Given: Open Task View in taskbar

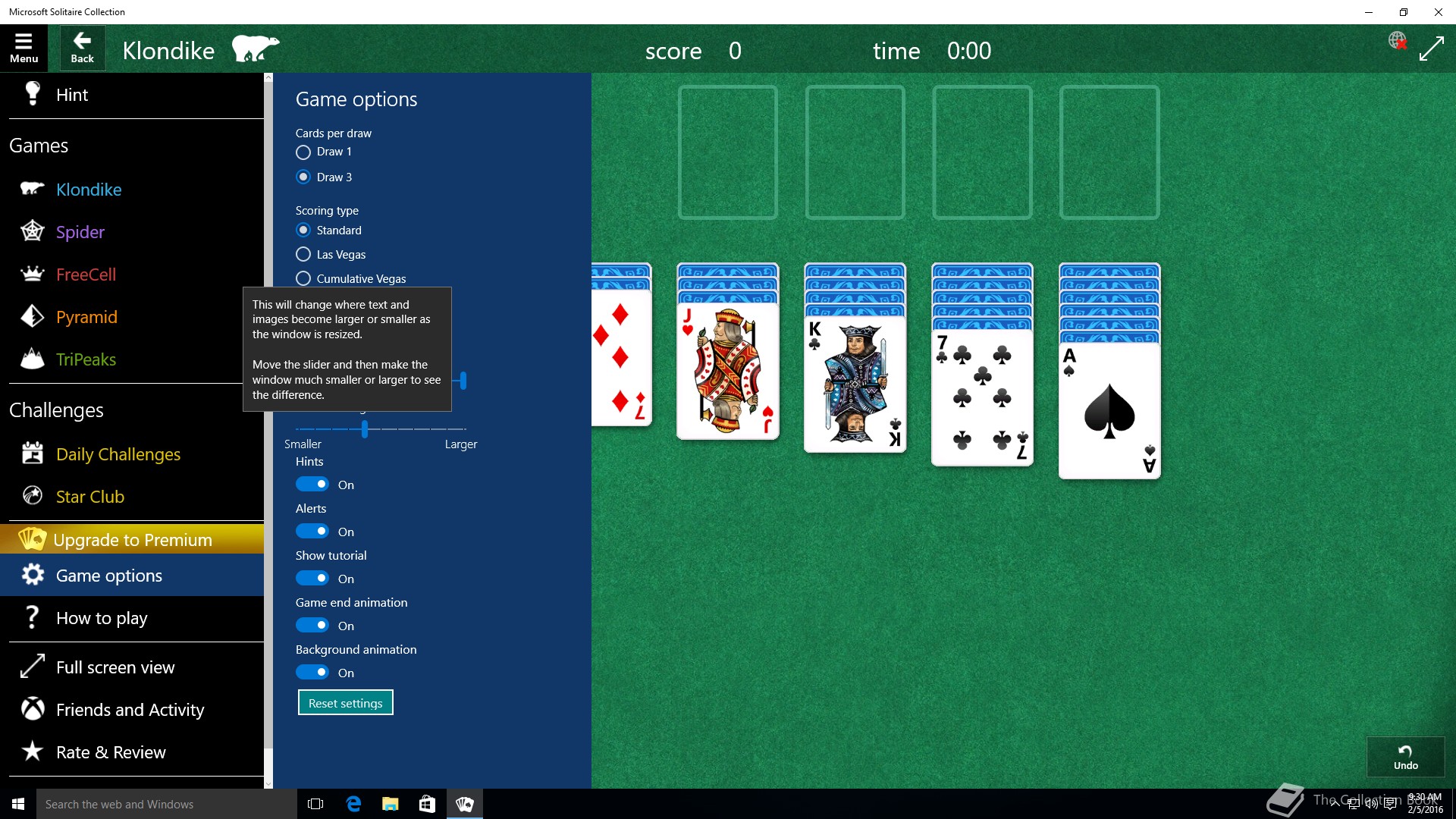Looking at the screenshot, I should 315,804.
